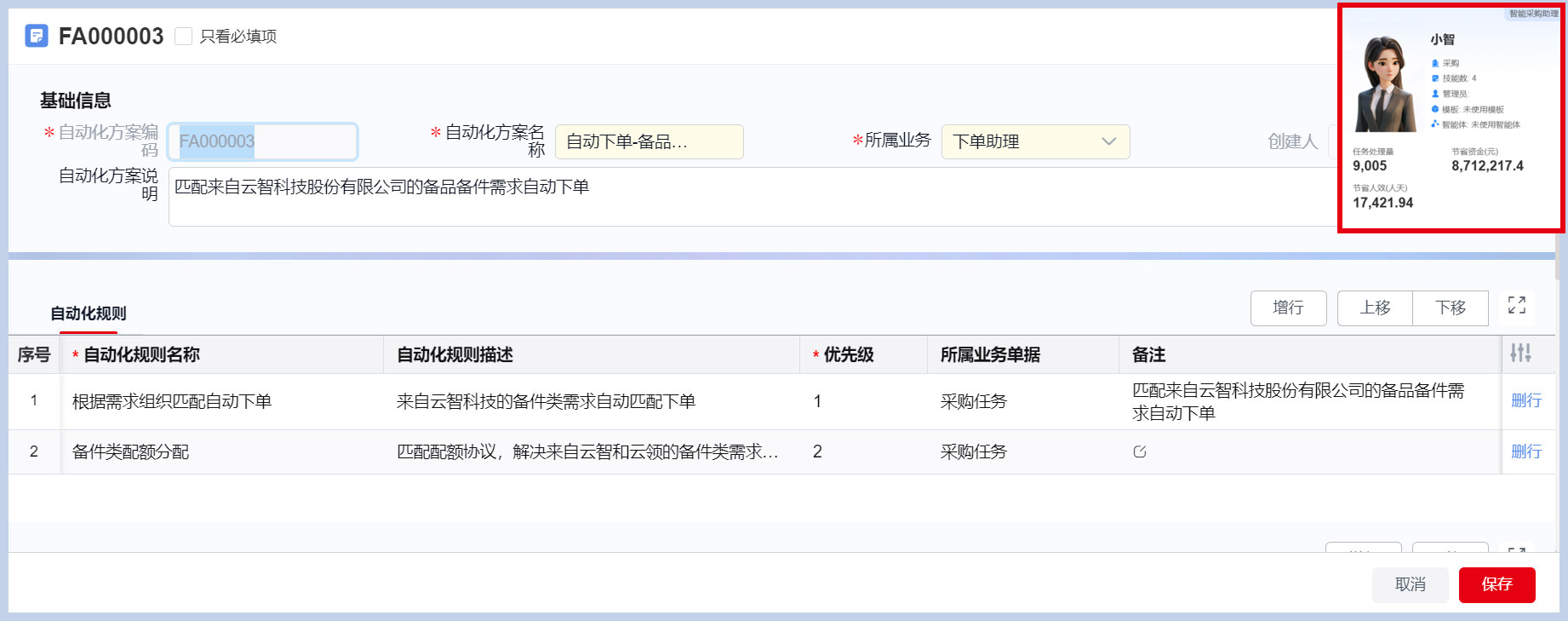The width and height of the screenshot is (1568, 621).
Task: Switch to the 自动化规则 tab
Action: point(88,313)
